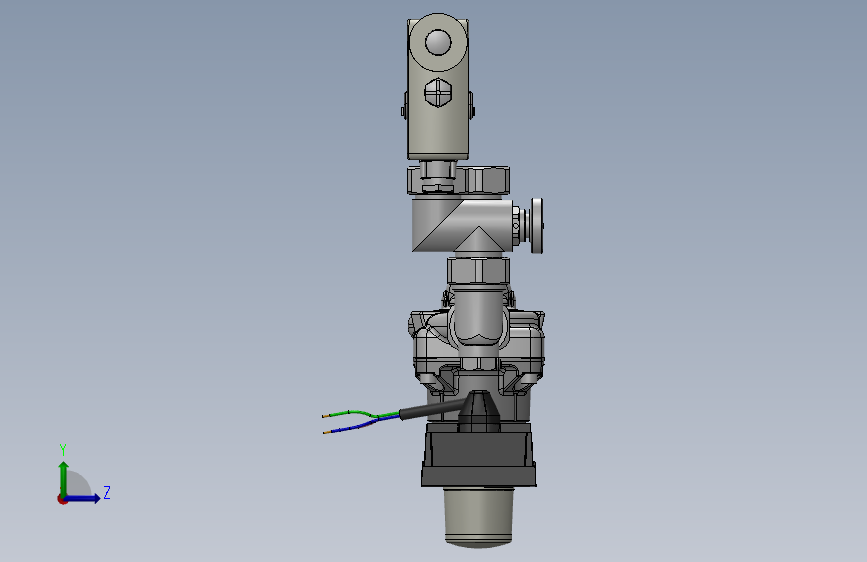Pick the round handwheel on the right side
This screenshot has height=562, width=867.
[537, 225]
